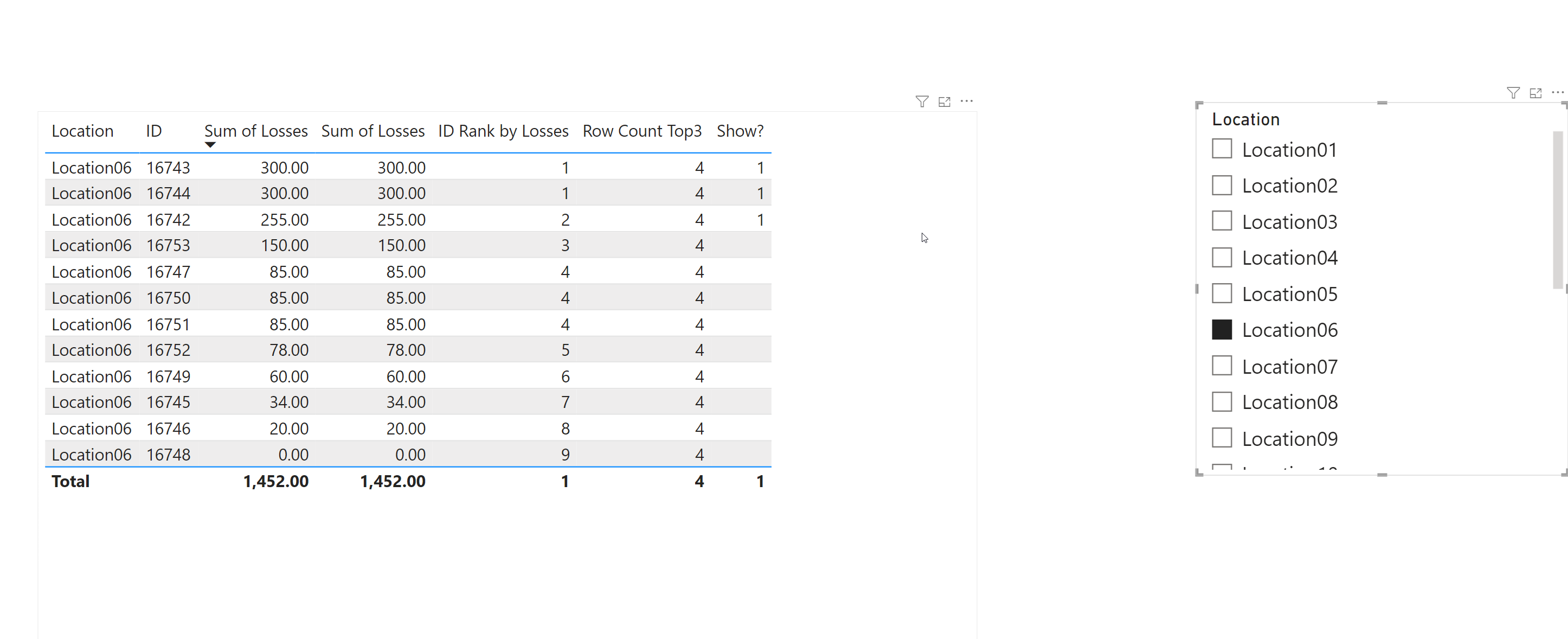Click the bottom-middle resize handle of the slicer
The image size is (1568, 639).
tap(1381, 475)
